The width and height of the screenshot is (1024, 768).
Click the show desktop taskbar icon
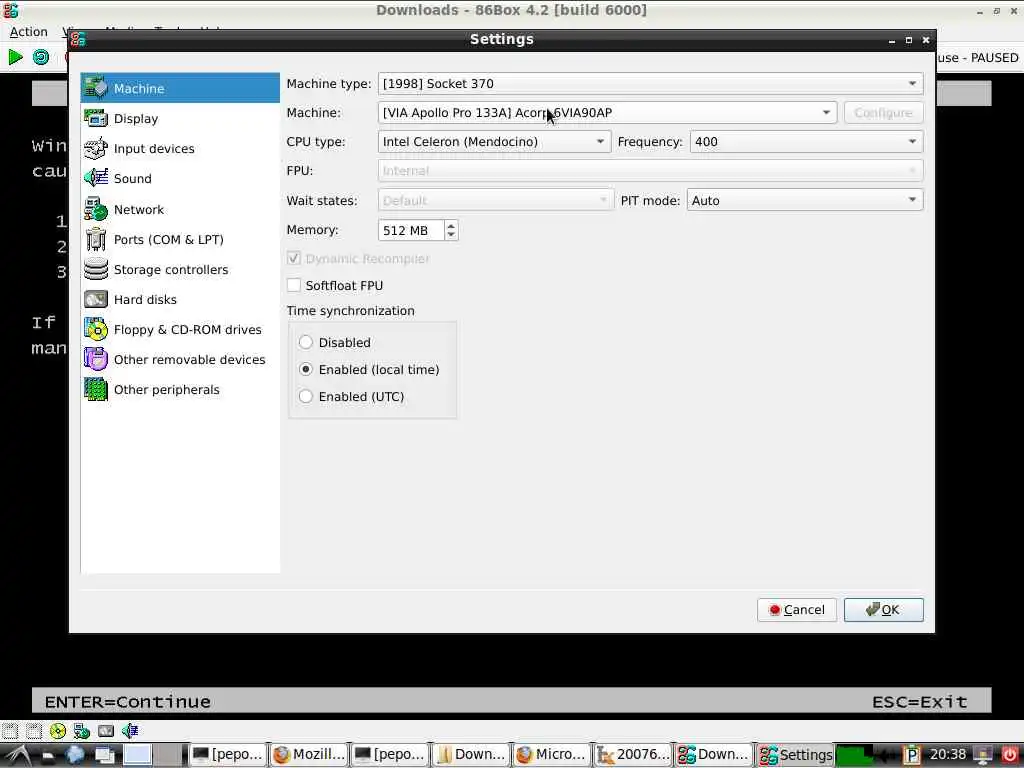click(x=104, y=755)
